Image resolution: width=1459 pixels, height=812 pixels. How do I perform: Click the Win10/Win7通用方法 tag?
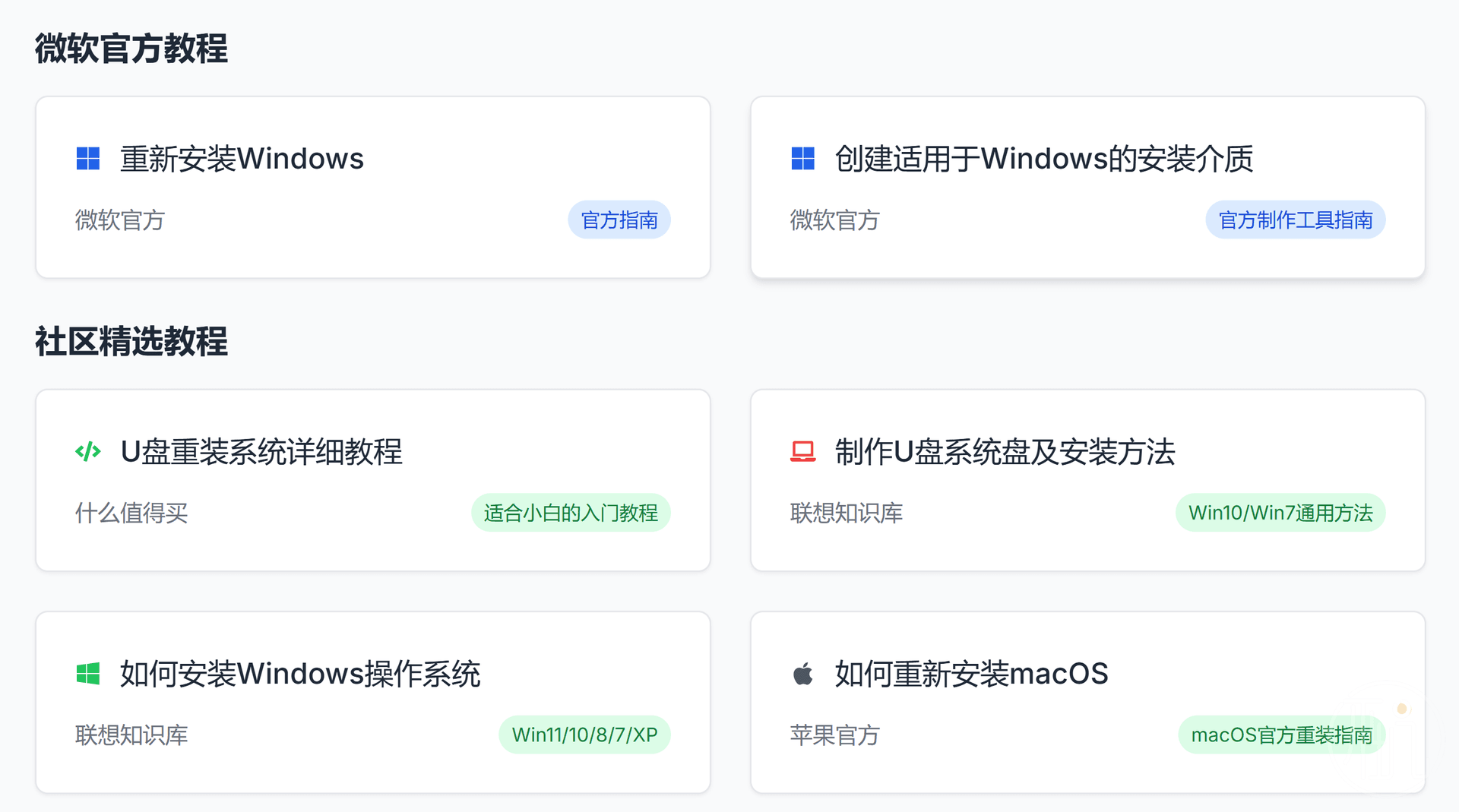point(1280,513)
